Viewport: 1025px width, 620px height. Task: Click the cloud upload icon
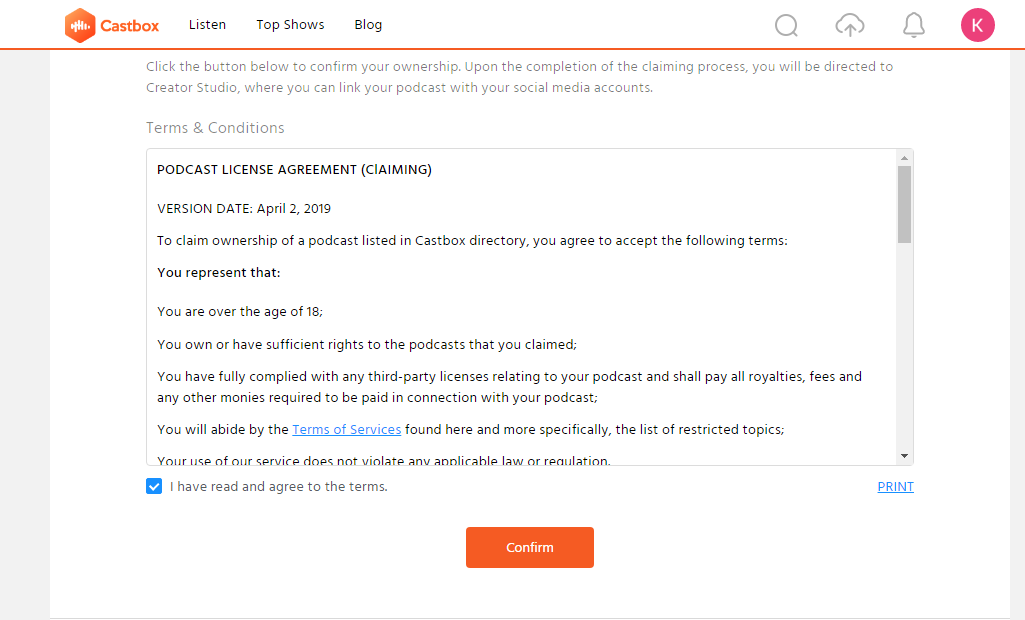(x=850, y=26)
